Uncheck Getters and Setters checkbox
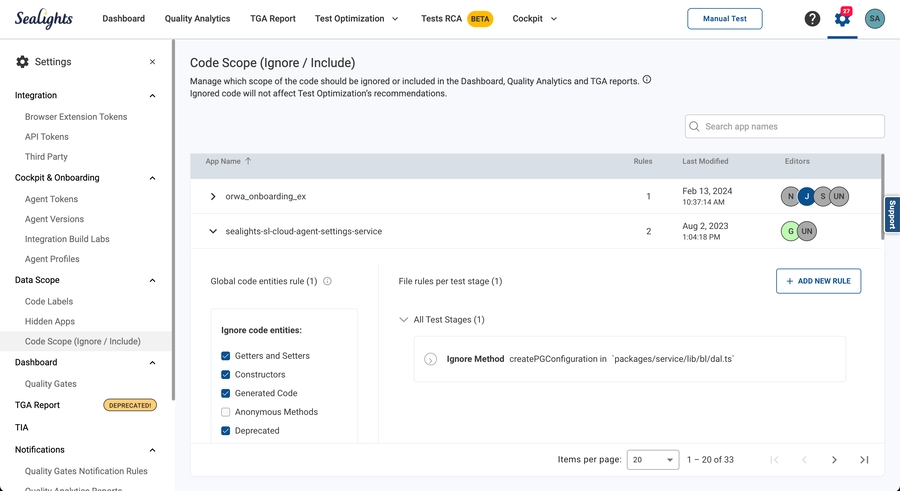This screenshot has height=491, width=900. [226, 356]
